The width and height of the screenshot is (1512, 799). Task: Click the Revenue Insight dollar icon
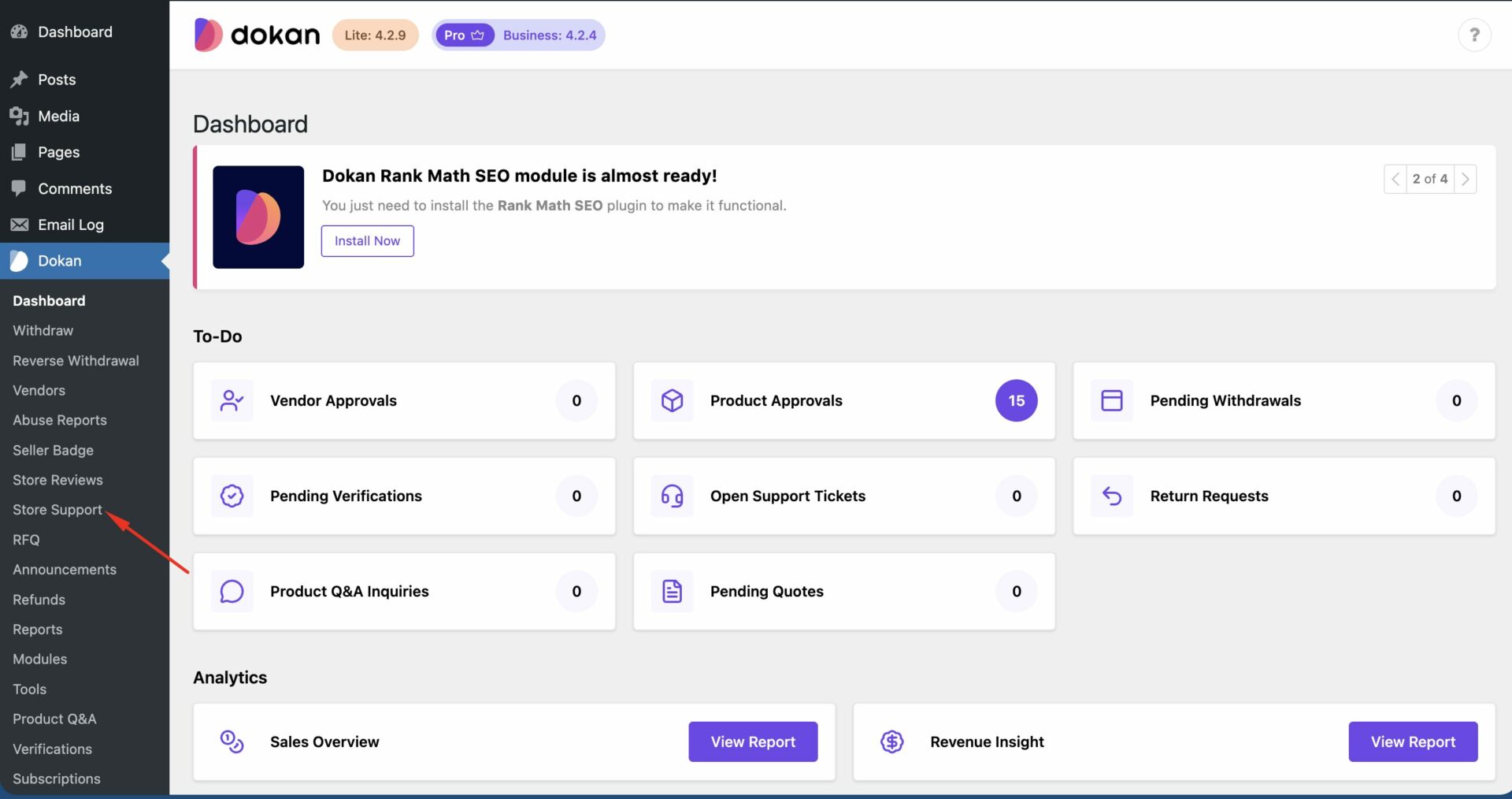891,741
